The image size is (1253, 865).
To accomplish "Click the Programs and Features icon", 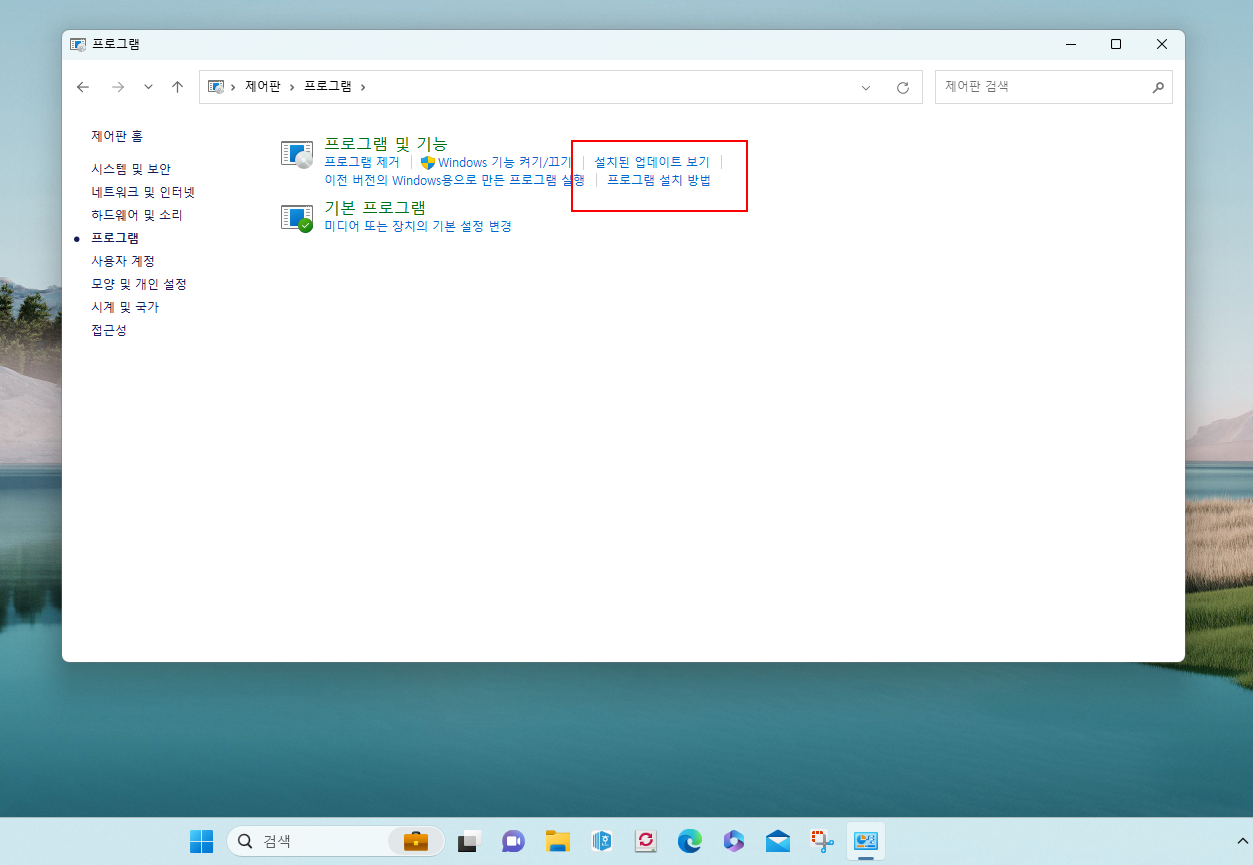I will (x=297, y=153).
